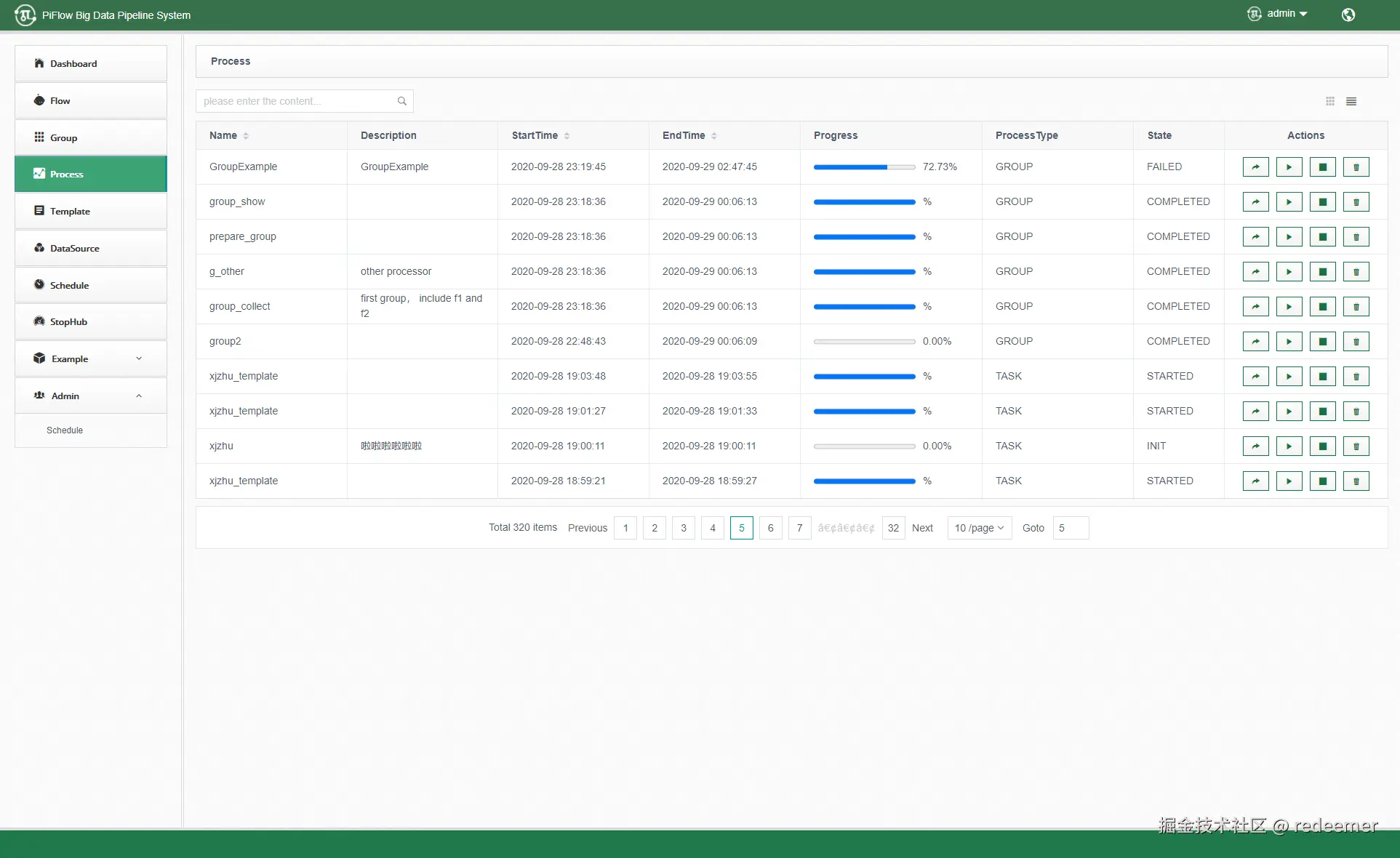The height and width of the screenshot is (858, 1400).
Task: Open the StopHub menu item
Action: (91, 321)
